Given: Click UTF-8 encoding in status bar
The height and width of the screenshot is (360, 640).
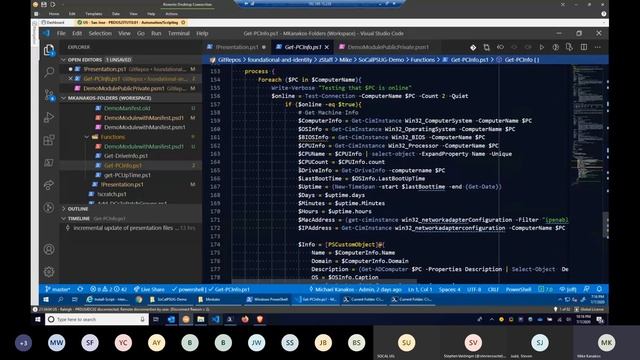Looking at the screenshot, I should pos(474,289).
